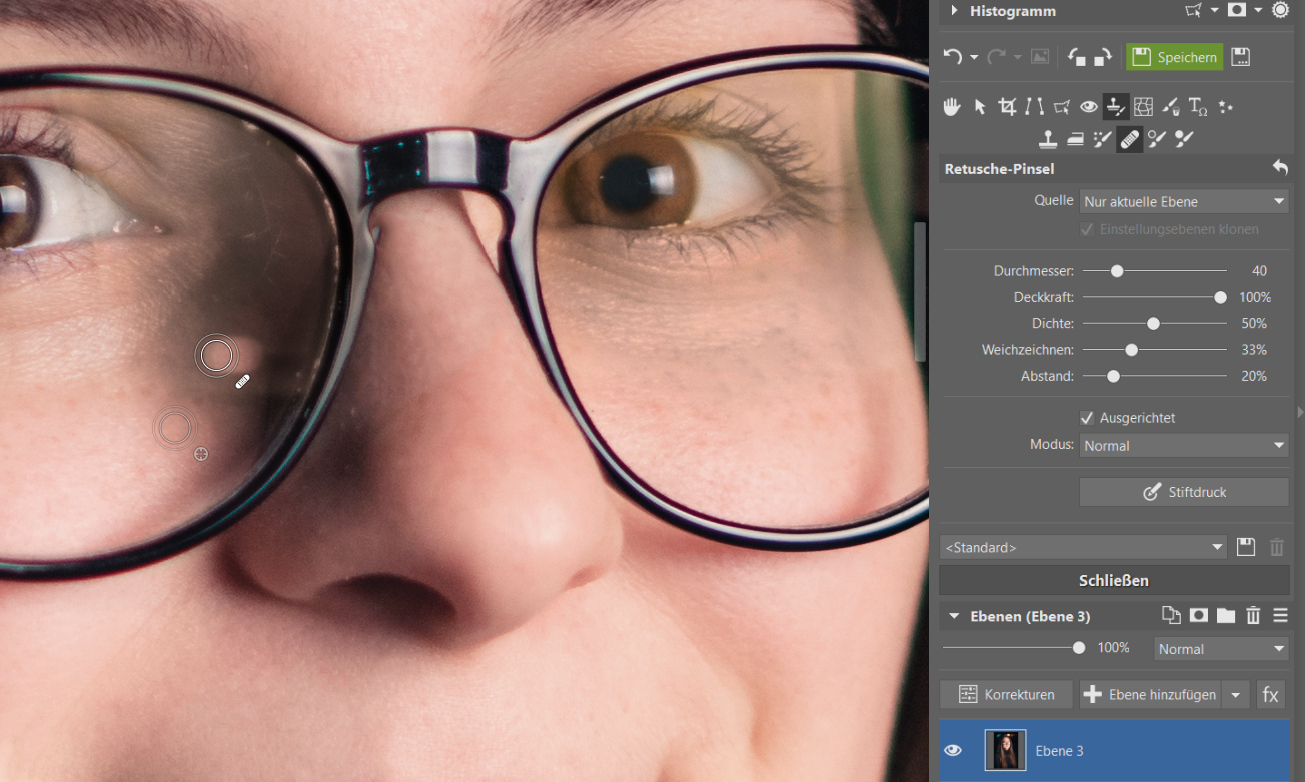
Task: Open the Ebenen hamburger menu
Action: click(1280, 616)
